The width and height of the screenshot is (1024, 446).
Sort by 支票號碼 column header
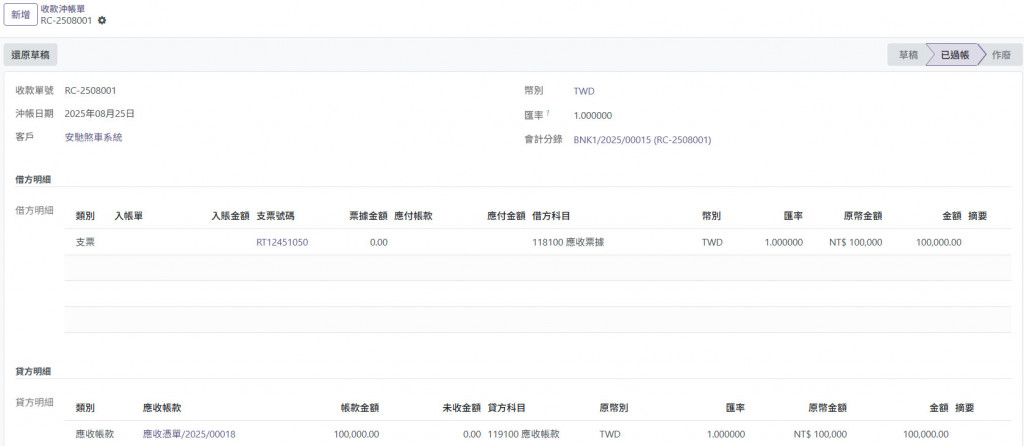pos(275,216)
